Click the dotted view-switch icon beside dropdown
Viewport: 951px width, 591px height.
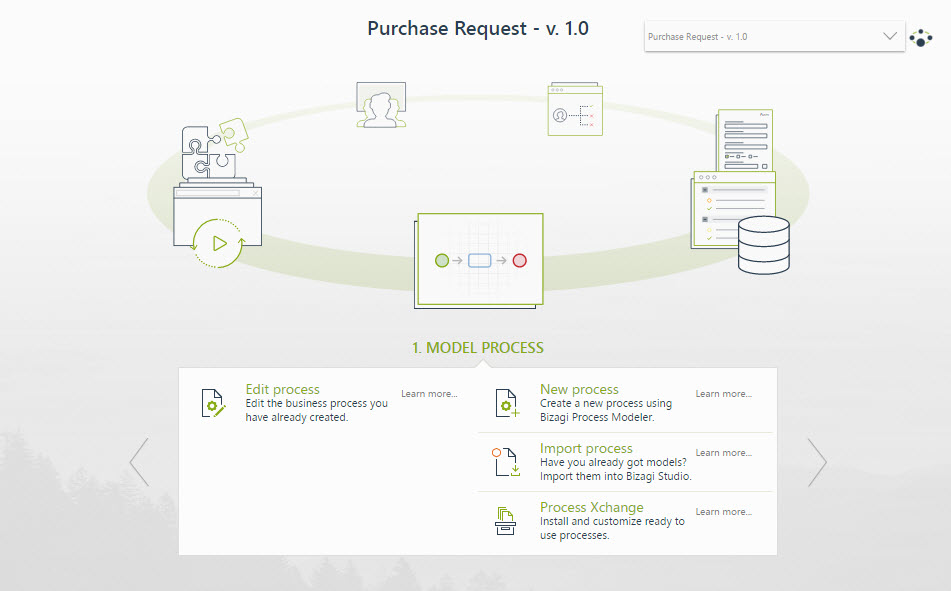click(921, 38)
